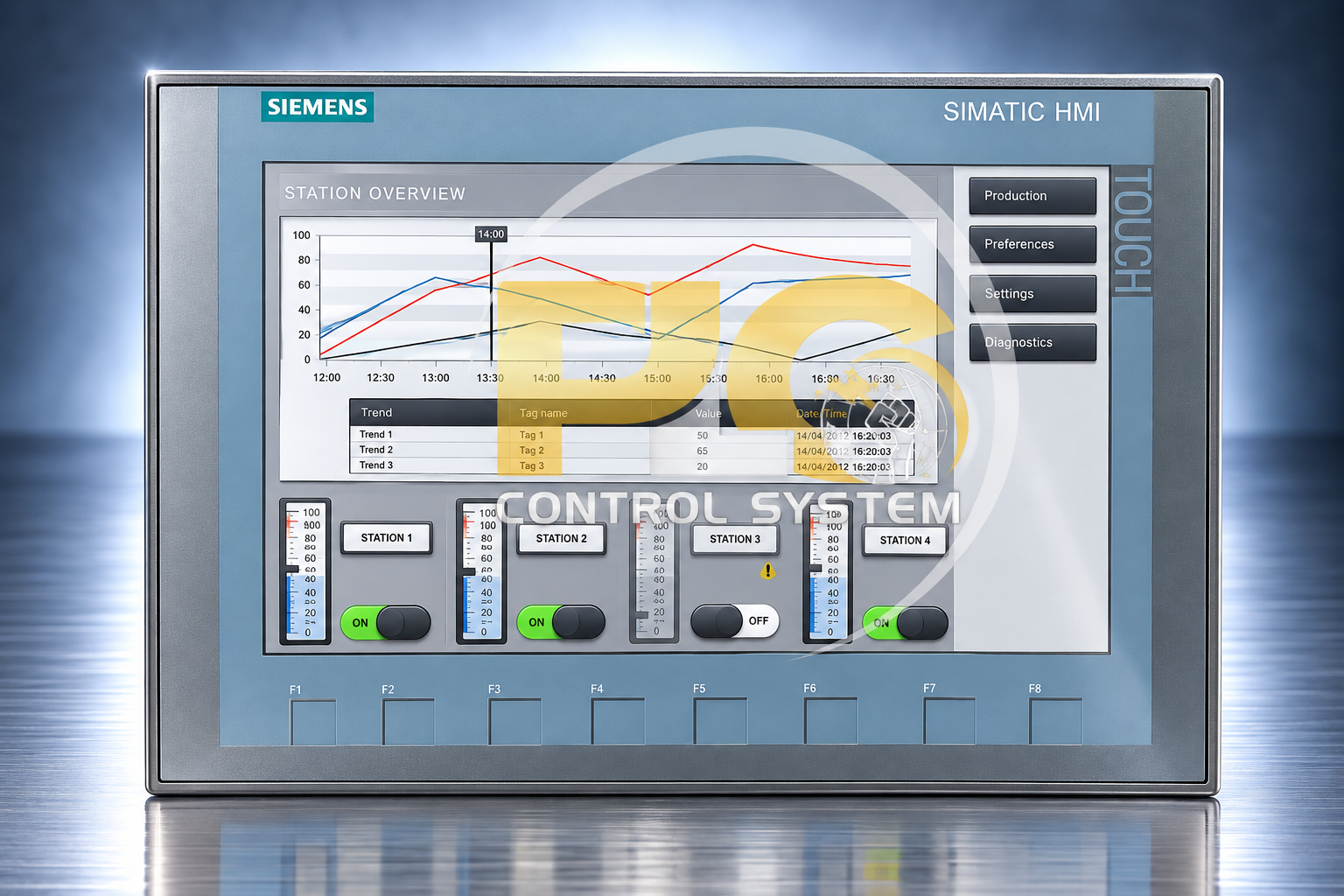Viewport: 1344px width, 896px height.
Task: Click the 12:00 time axis label
Action: pyautogui.click(x=326, y=378)
